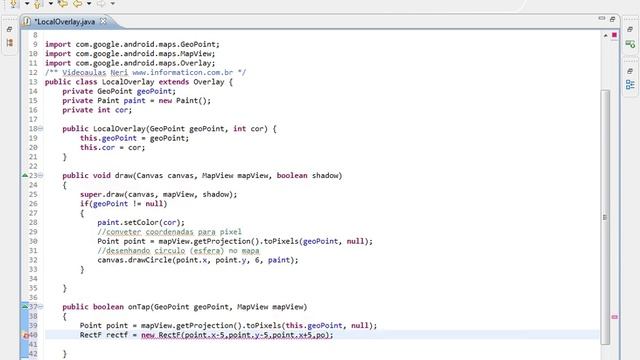Click the Videoaulas Neri comment line
The image size is (640, 360).
(145, 72)
